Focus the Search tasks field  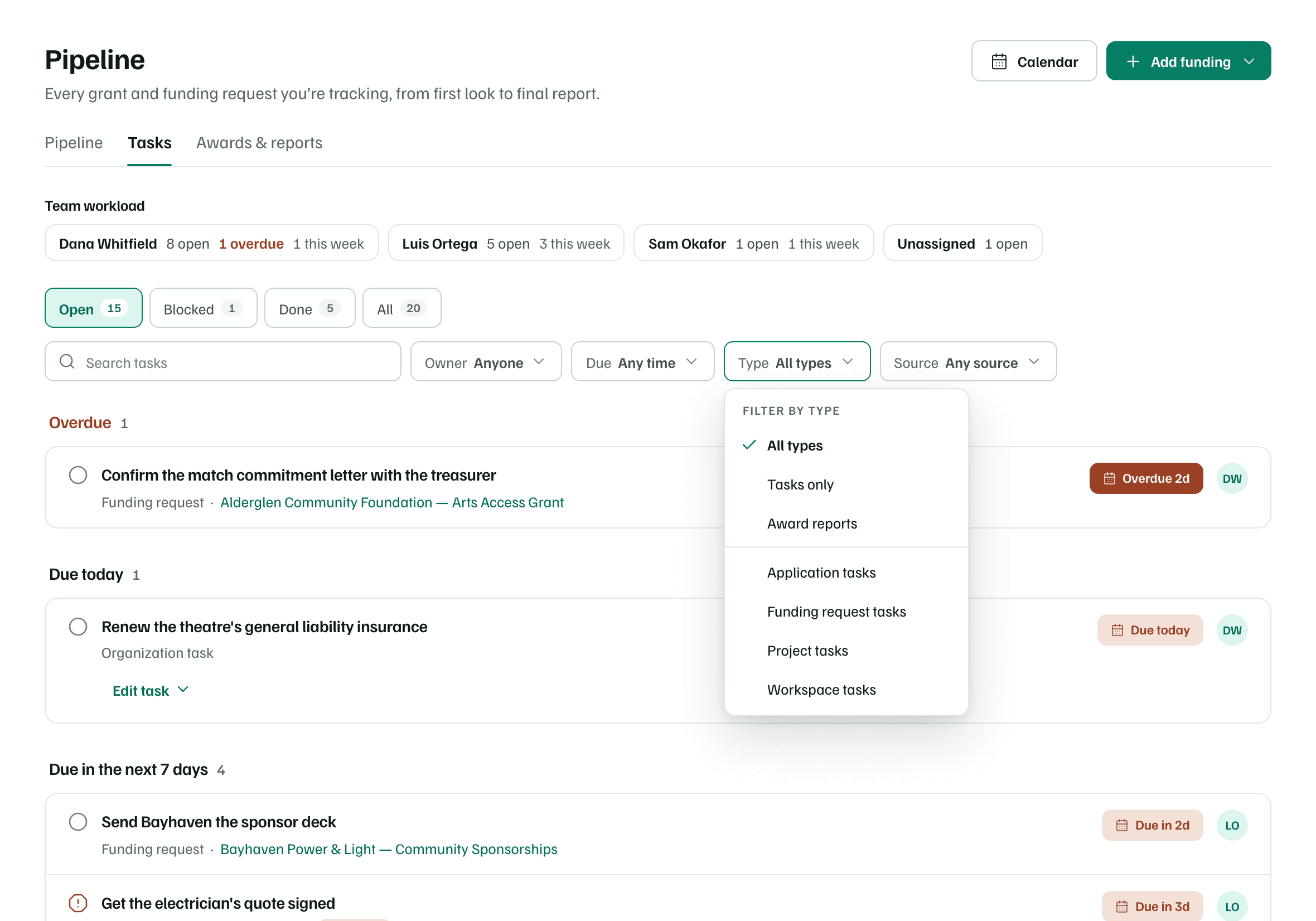223,362
